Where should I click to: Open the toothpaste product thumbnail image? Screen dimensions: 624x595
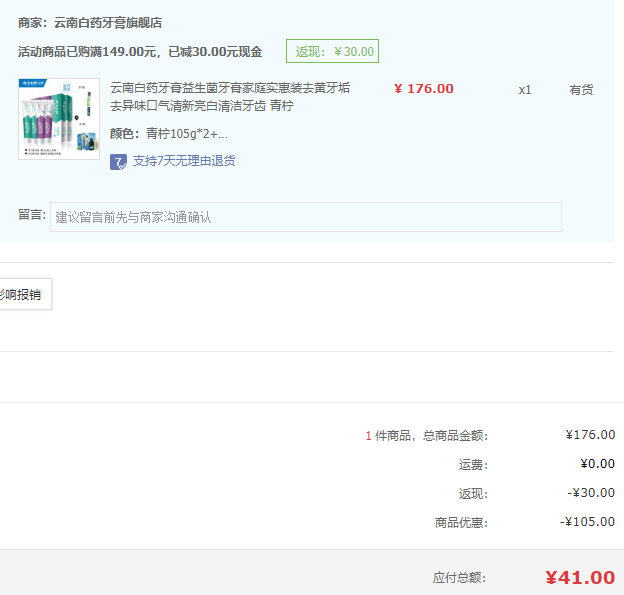click(x=59, y=119)
